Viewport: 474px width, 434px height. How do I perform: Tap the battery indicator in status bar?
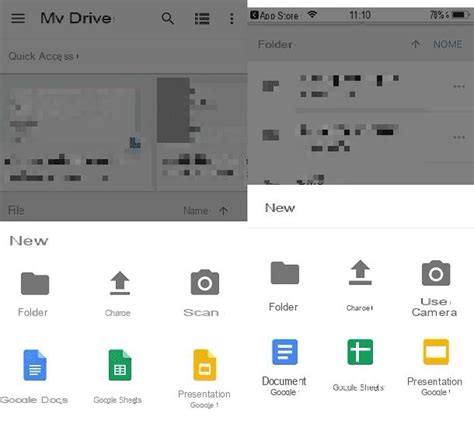click(460, 15)
